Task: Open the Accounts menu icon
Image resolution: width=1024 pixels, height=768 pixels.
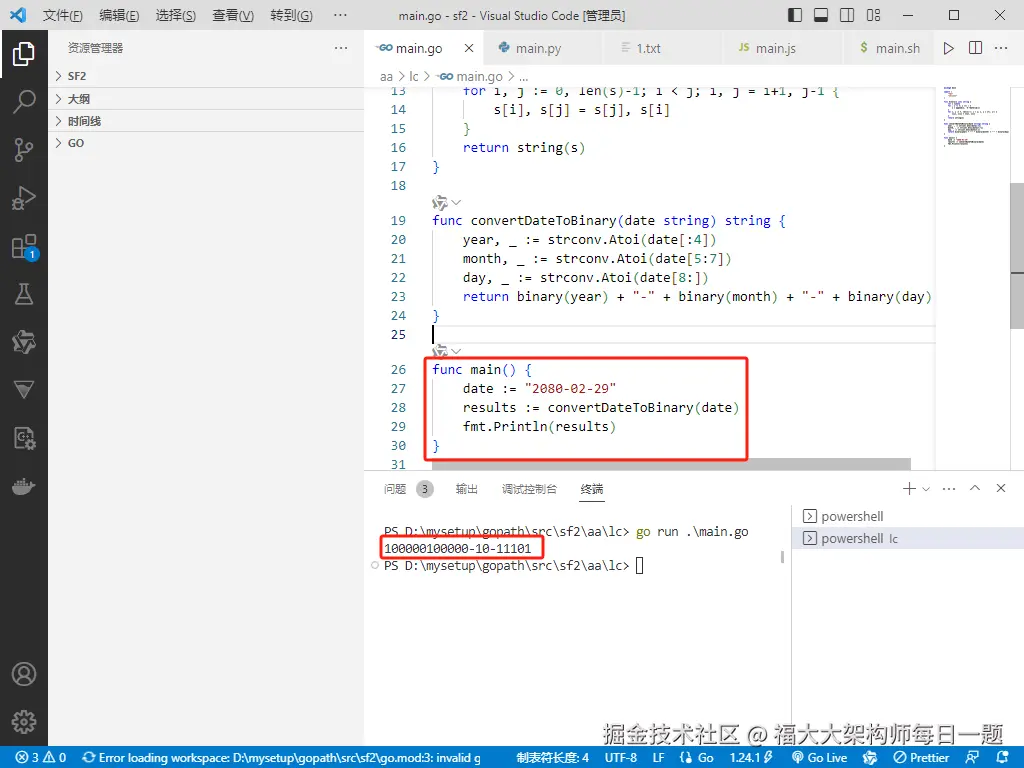Action: click(24, 674)
